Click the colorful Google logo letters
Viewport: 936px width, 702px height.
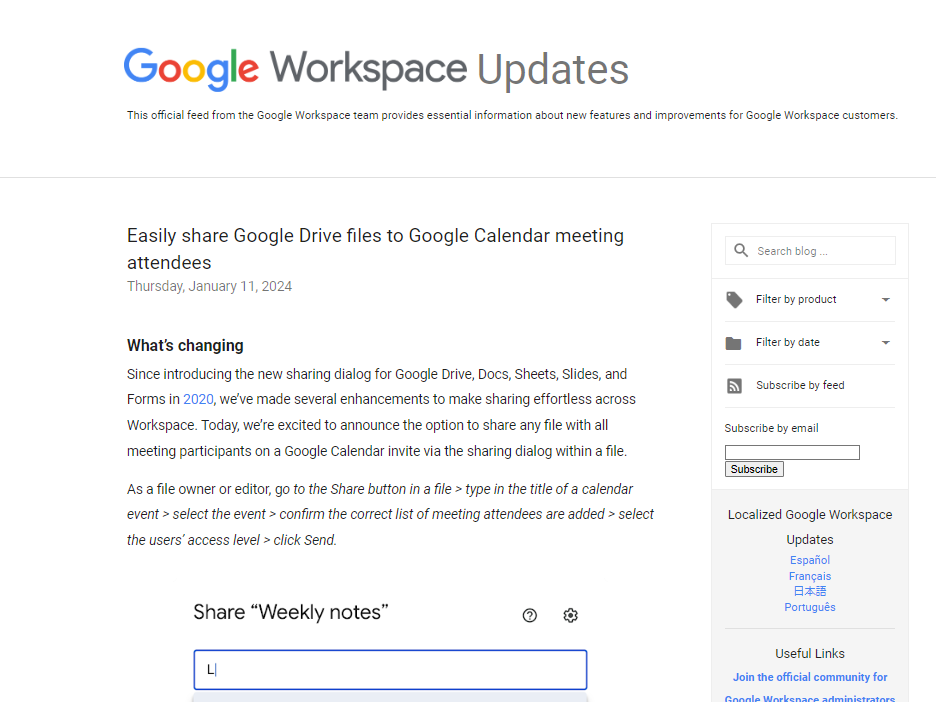[191, 68]
